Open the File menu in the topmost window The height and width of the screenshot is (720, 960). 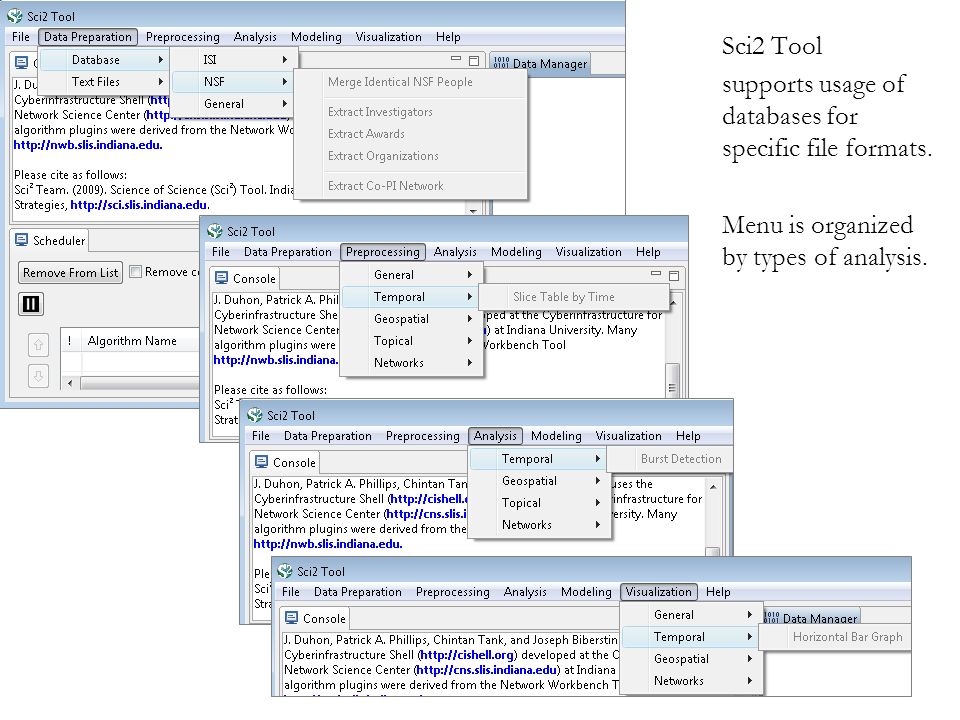pyautogui.click(x=21, y=37)
